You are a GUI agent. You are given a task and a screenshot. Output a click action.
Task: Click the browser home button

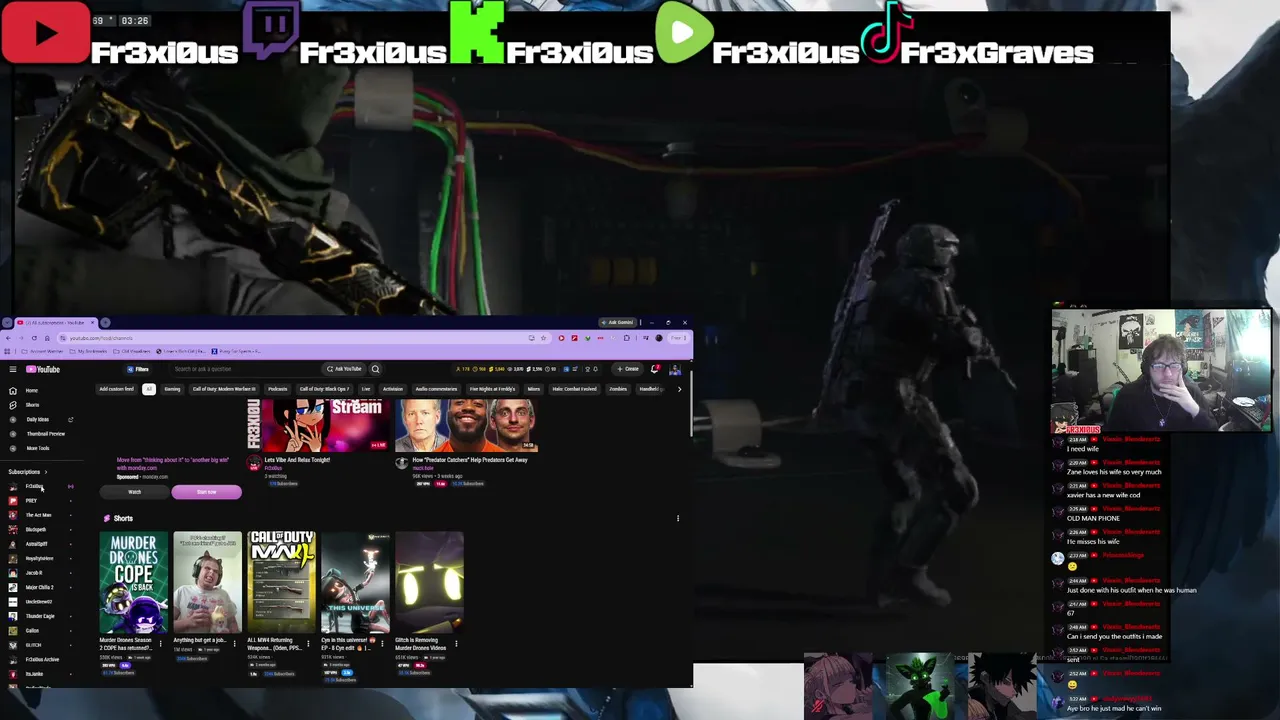[x=47, y=338]
